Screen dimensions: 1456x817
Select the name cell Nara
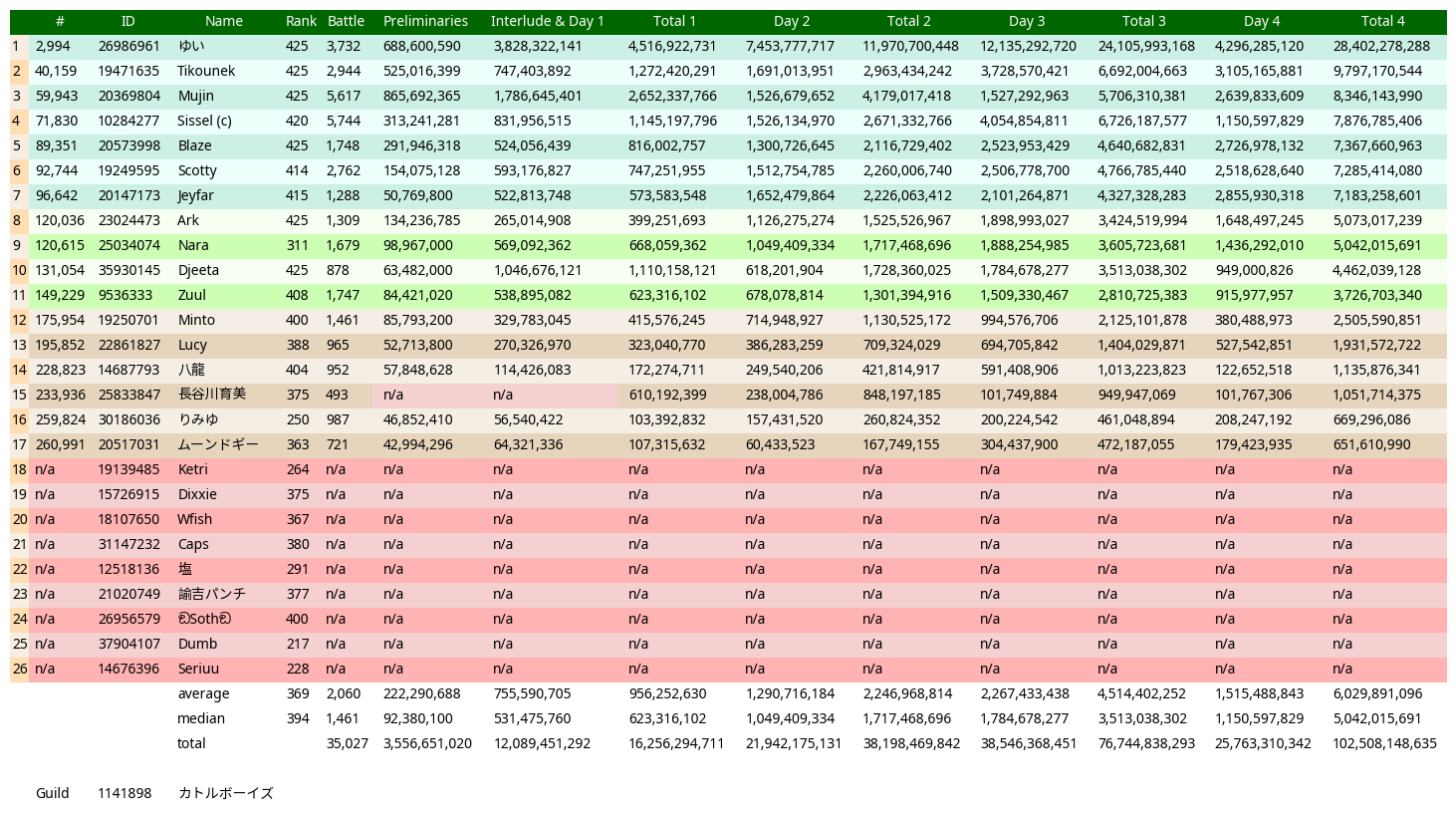[193, 245]
